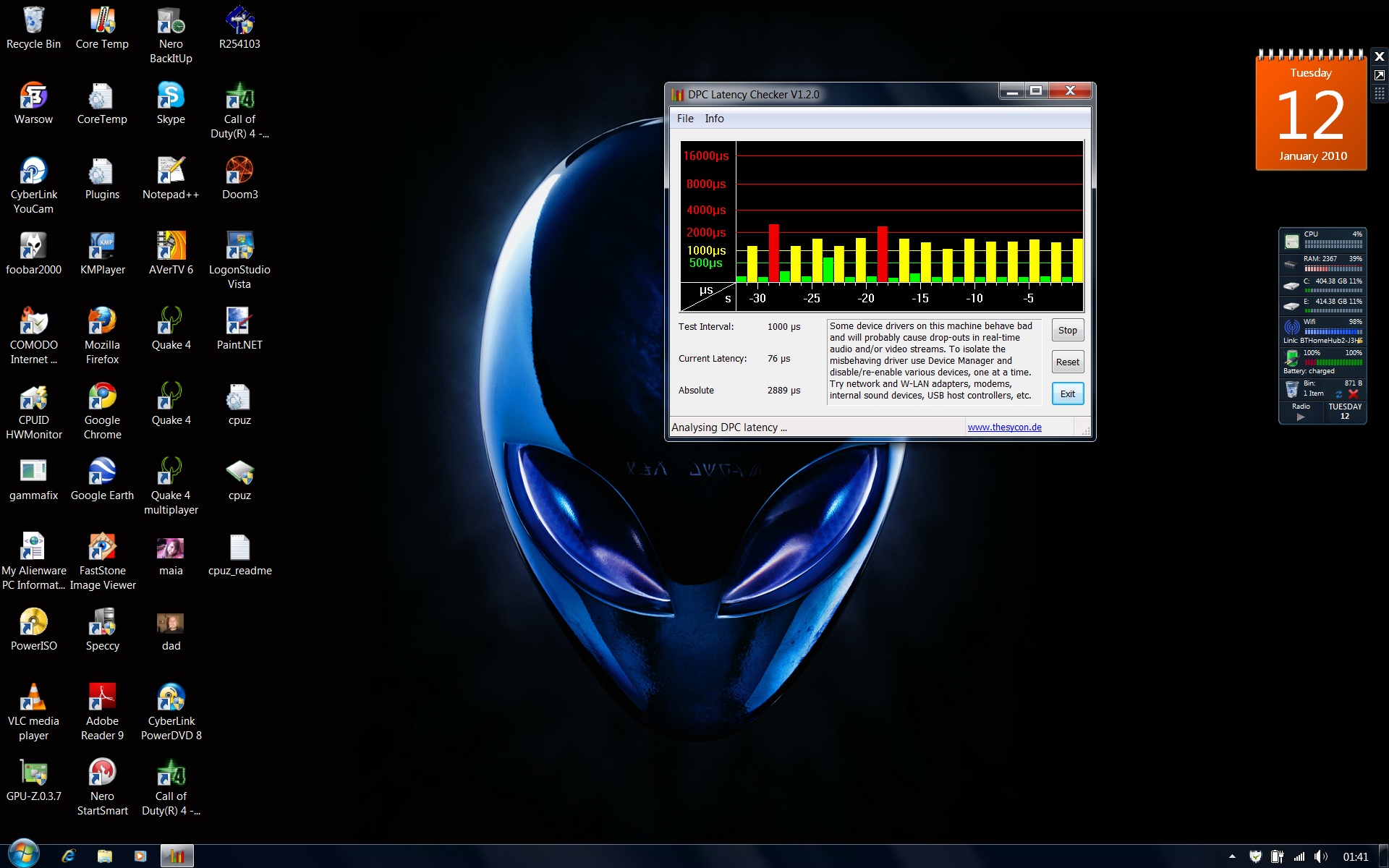Close the calendar gadget
Viewport: 1389px width, 868px height.
click(x=1380, y=56)
